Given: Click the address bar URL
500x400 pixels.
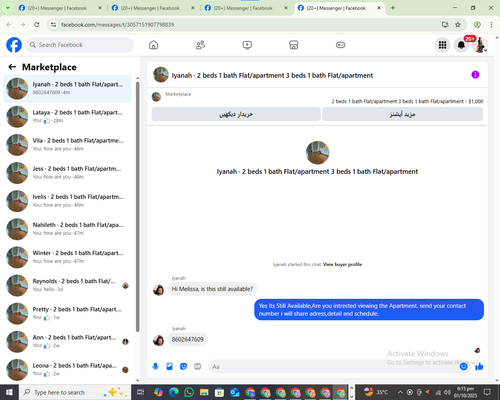Looking at the screenshot, I should click(117, 25).
